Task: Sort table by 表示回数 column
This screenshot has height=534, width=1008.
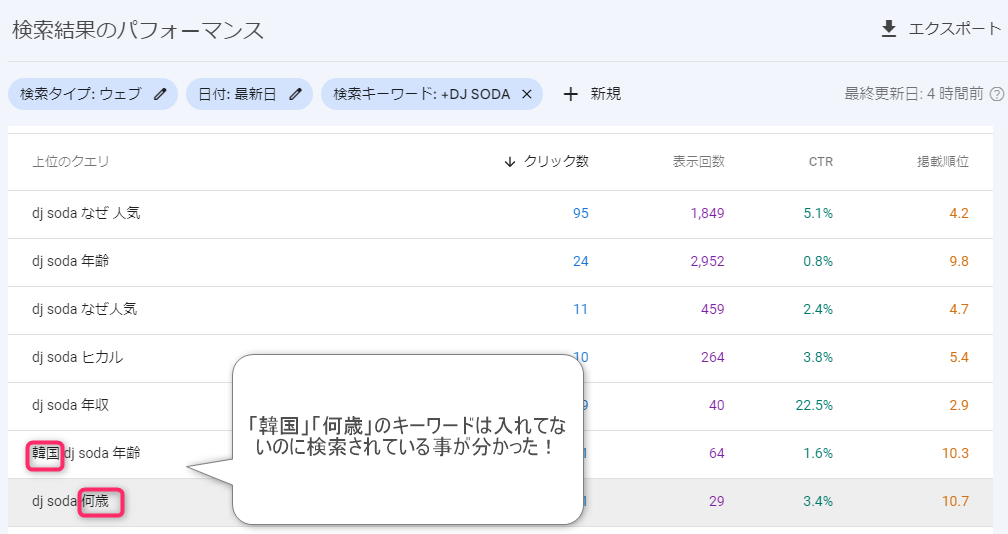Action: pos(698,162)
